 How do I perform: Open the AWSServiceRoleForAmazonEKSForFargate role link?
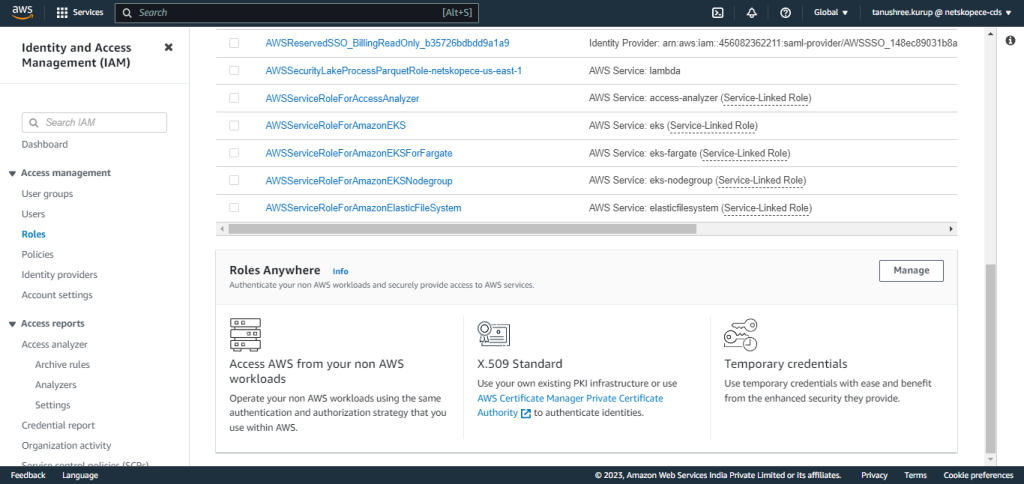(x=359, y=153)
